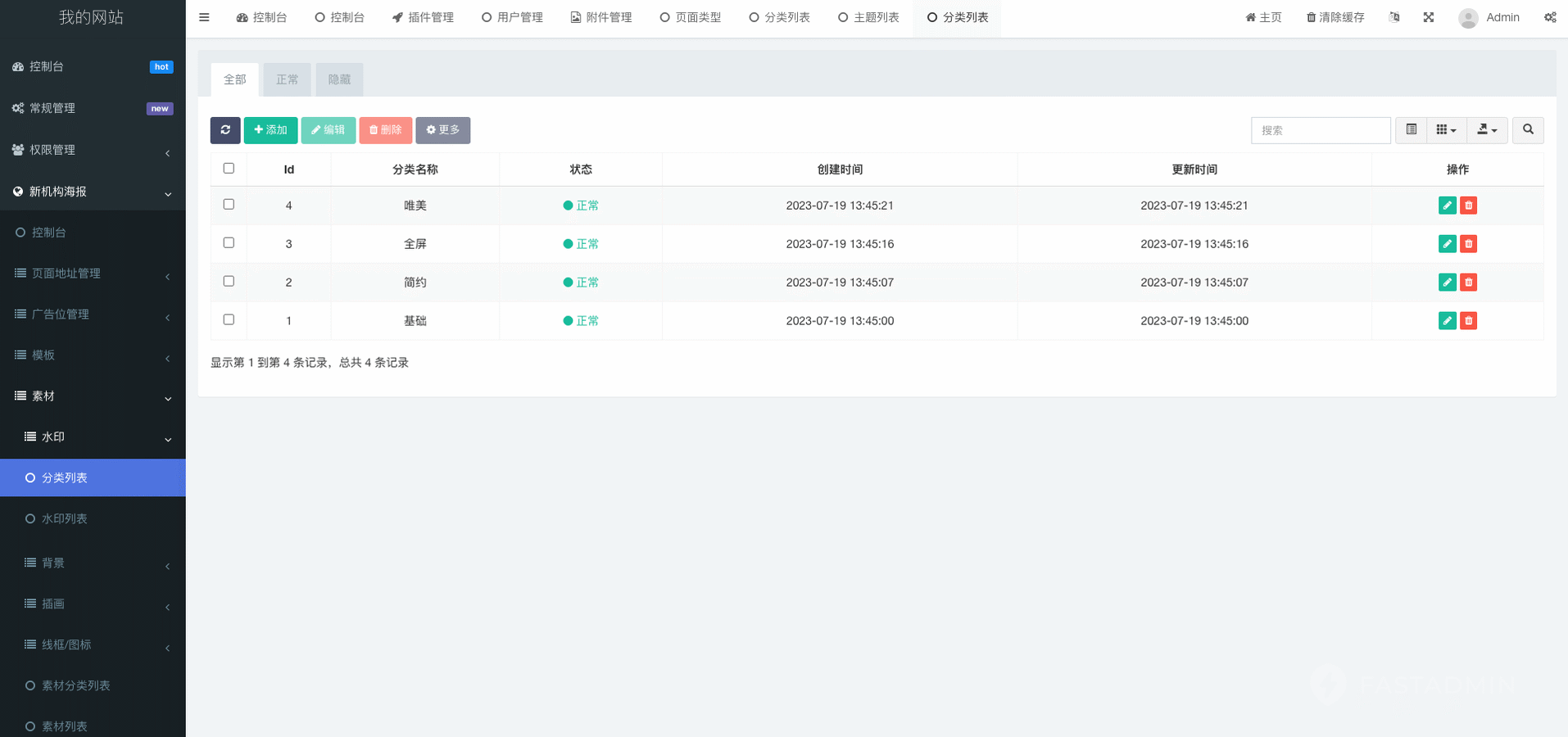The image size is (1568, 737).
Task: Open the 插件管理 top tab
Action: point(423,17)
